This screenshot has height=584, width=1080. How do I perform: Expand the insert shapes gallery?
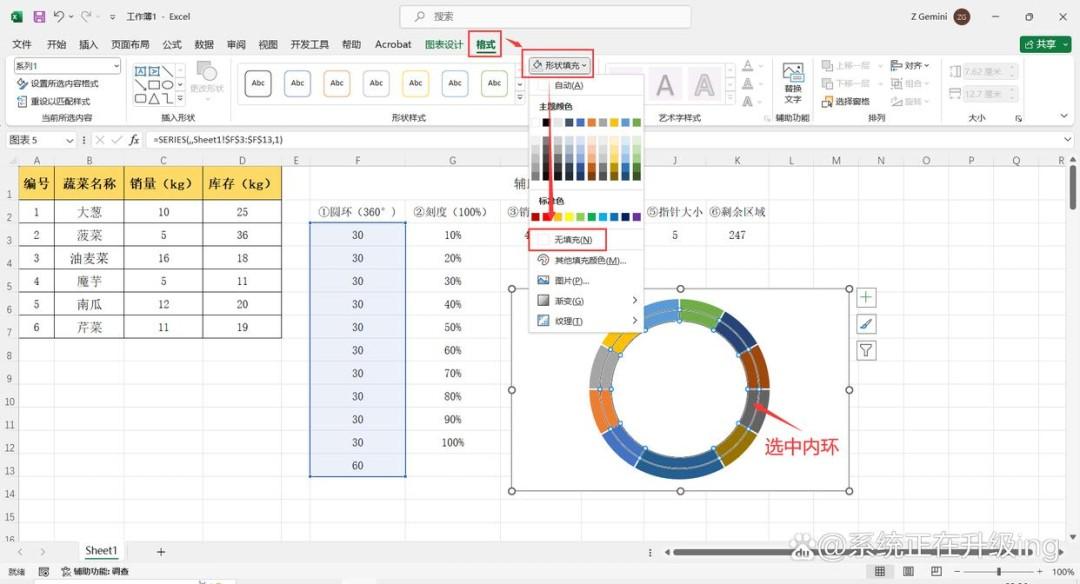180,98
